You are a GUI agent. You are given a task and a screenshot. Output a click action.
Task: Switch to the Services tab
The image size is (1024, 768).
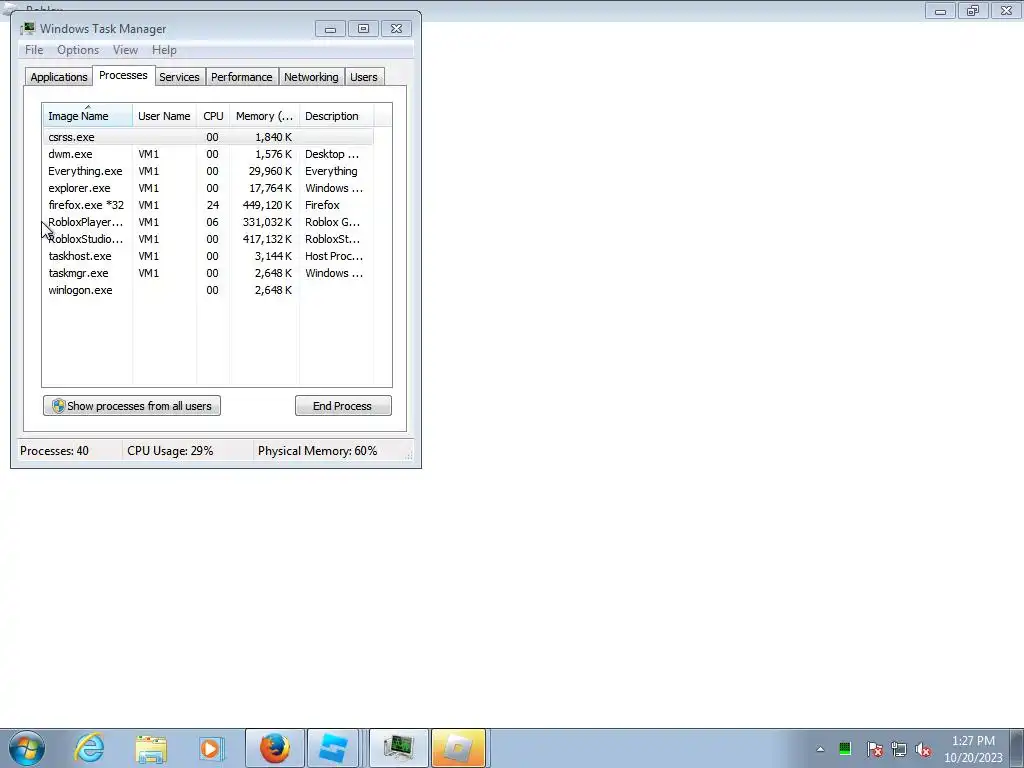tap(179, 77)
